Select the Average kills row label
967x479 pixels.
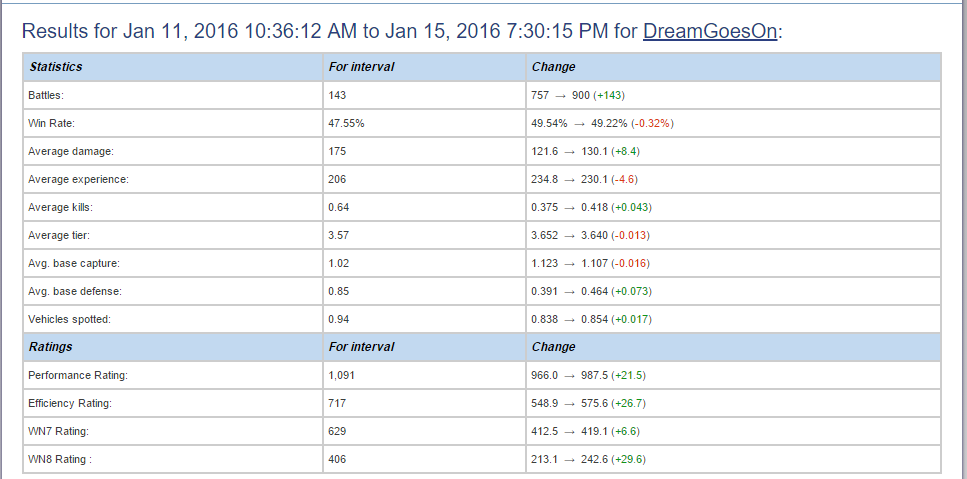pyautogui.click(x=62, y=207)
